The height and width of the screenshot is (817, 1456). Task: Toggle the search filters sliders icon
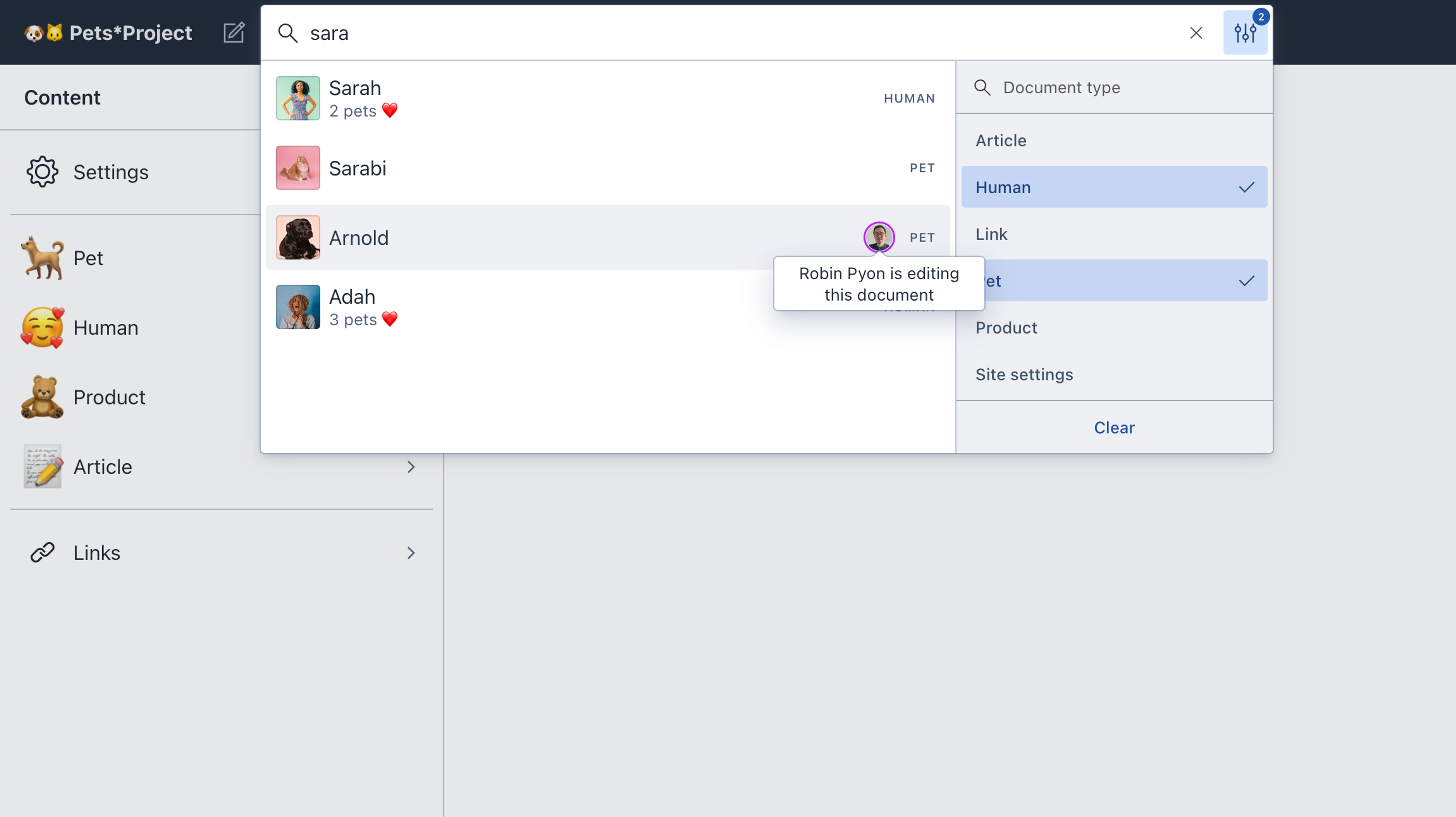1244,33
